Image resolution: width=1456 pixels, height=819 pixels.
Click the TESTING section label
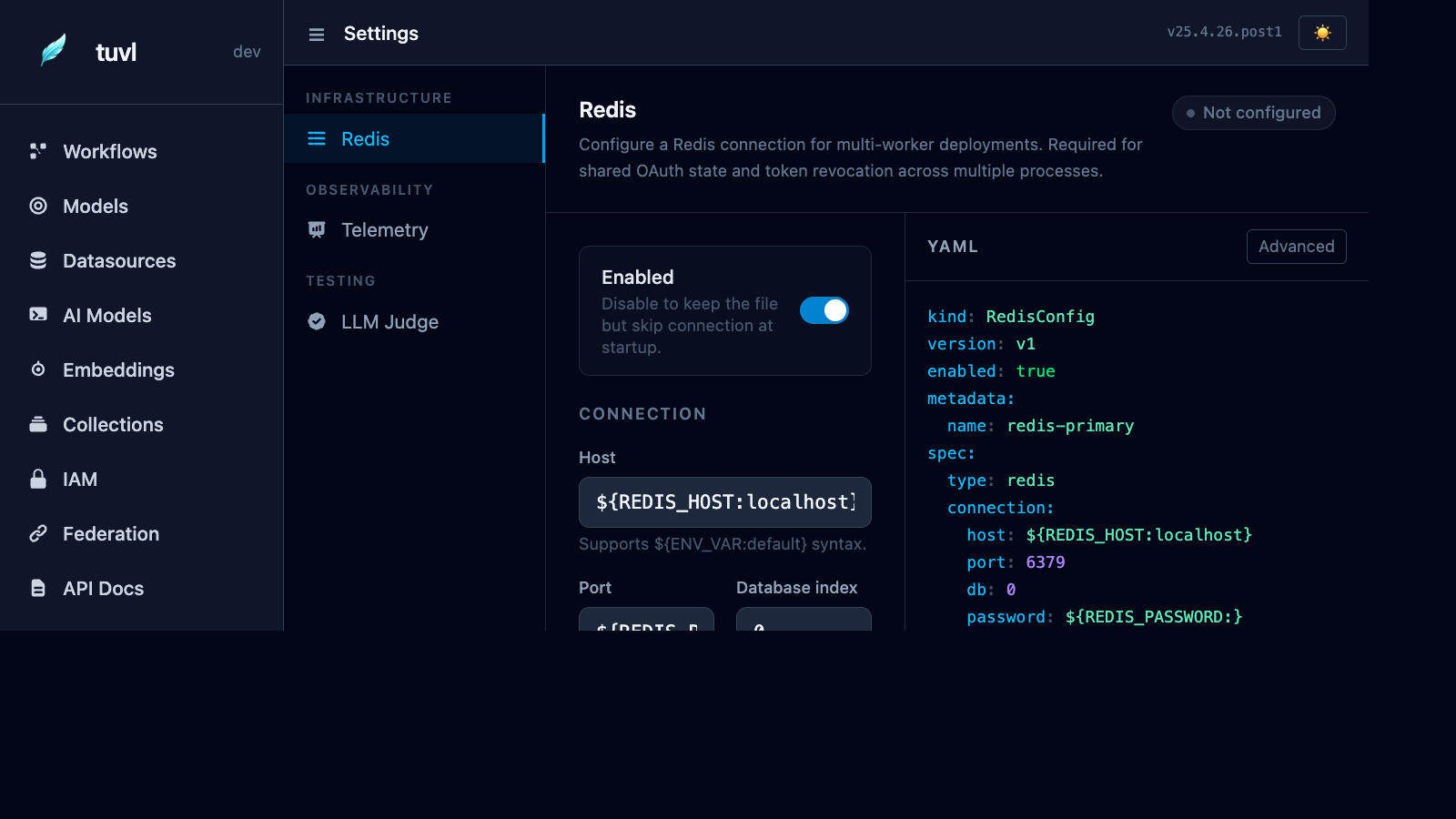(340, 281)
